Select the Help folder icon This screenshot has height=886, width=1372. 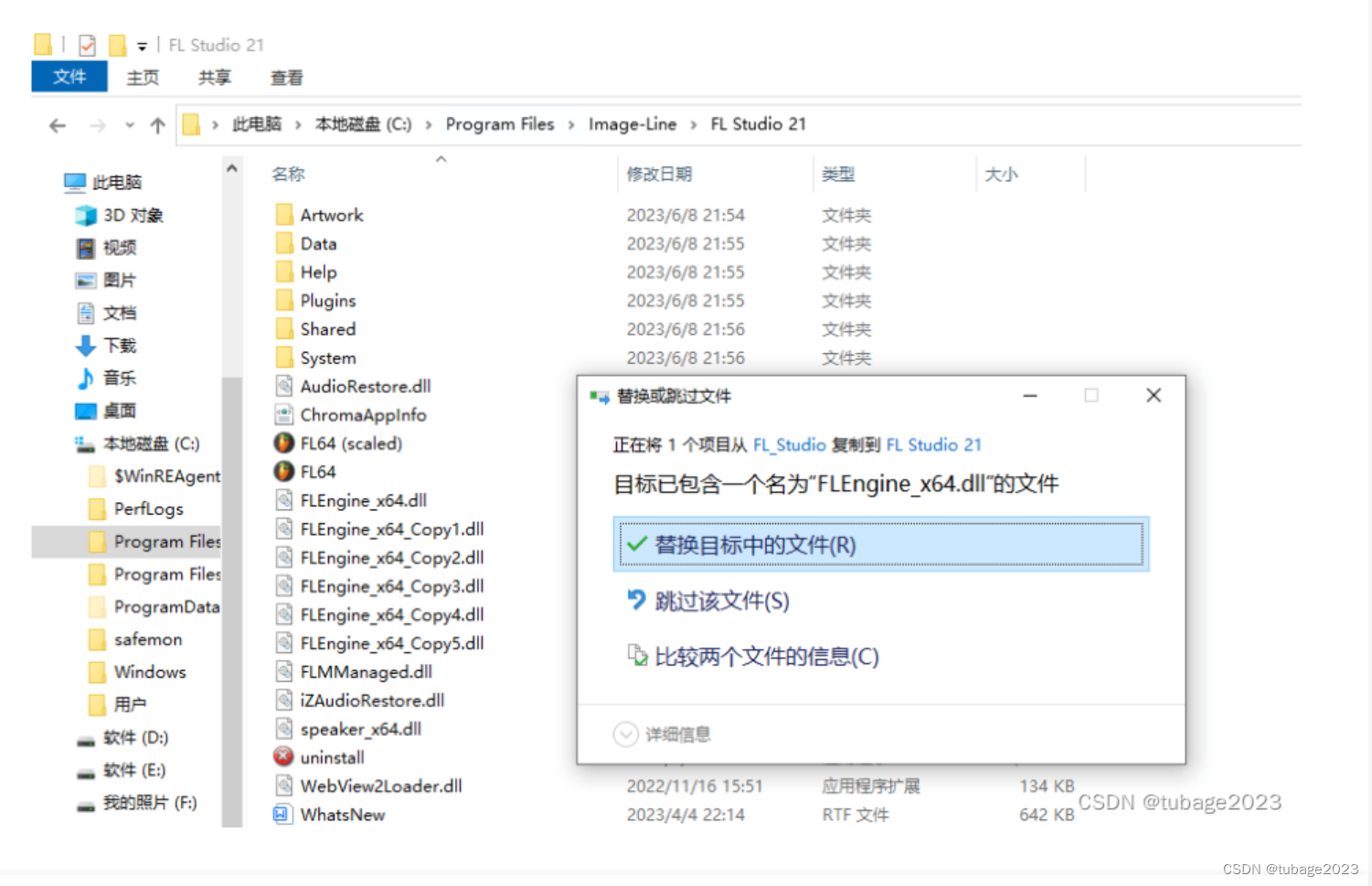284,272
